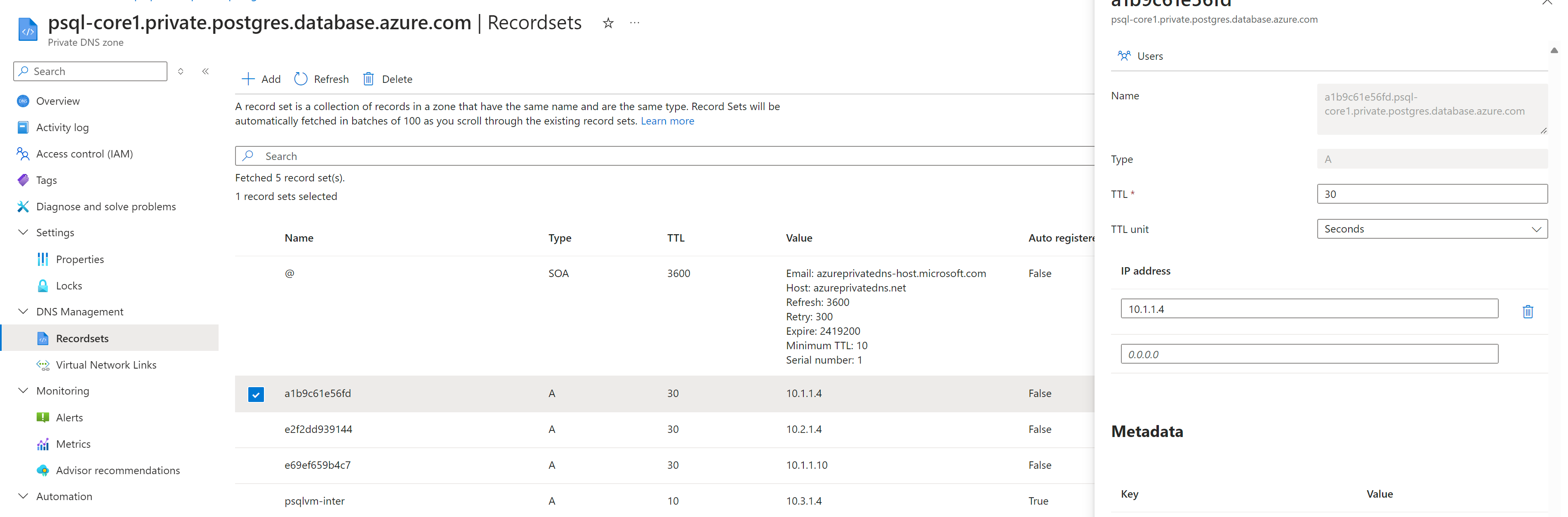Screen dimensions: 1568x517
Task: Open the Metrics page
Action: click(73, 444)
